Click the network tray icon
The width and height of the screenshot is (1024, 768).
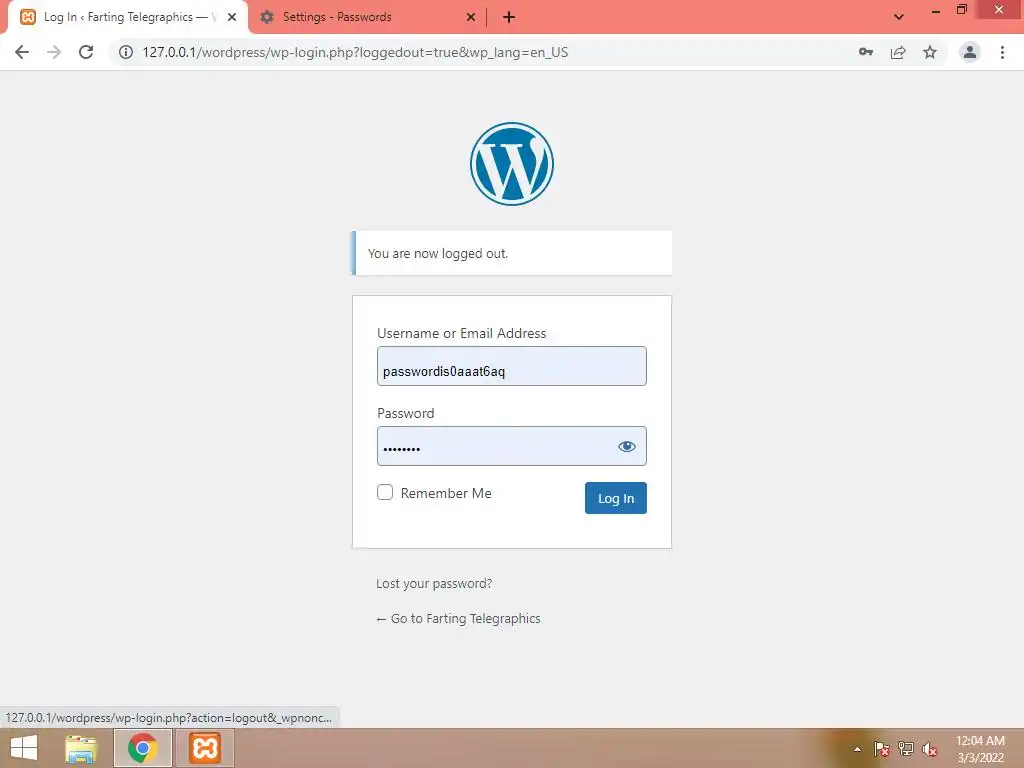906,749
